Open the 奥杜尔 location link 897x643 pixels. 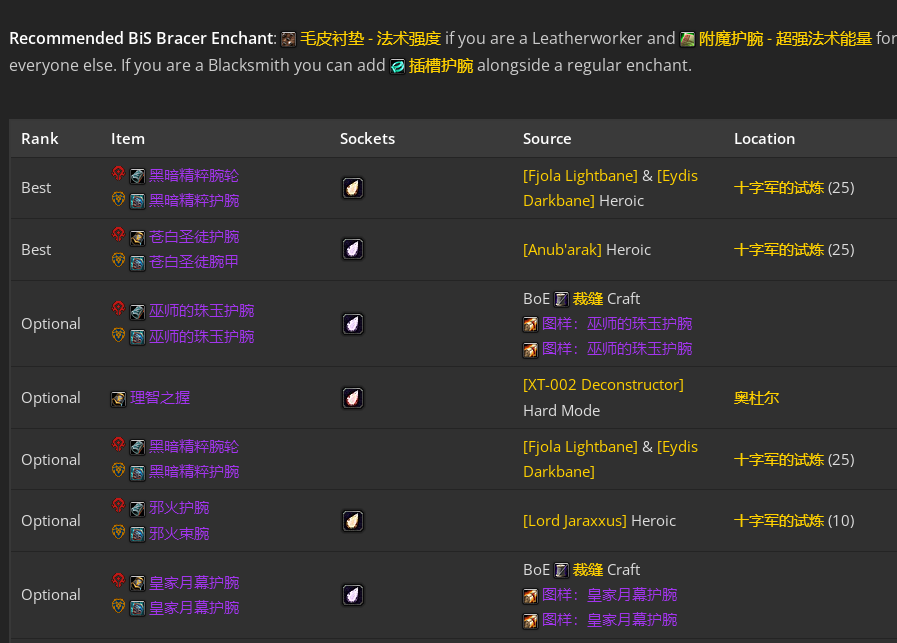756,398
